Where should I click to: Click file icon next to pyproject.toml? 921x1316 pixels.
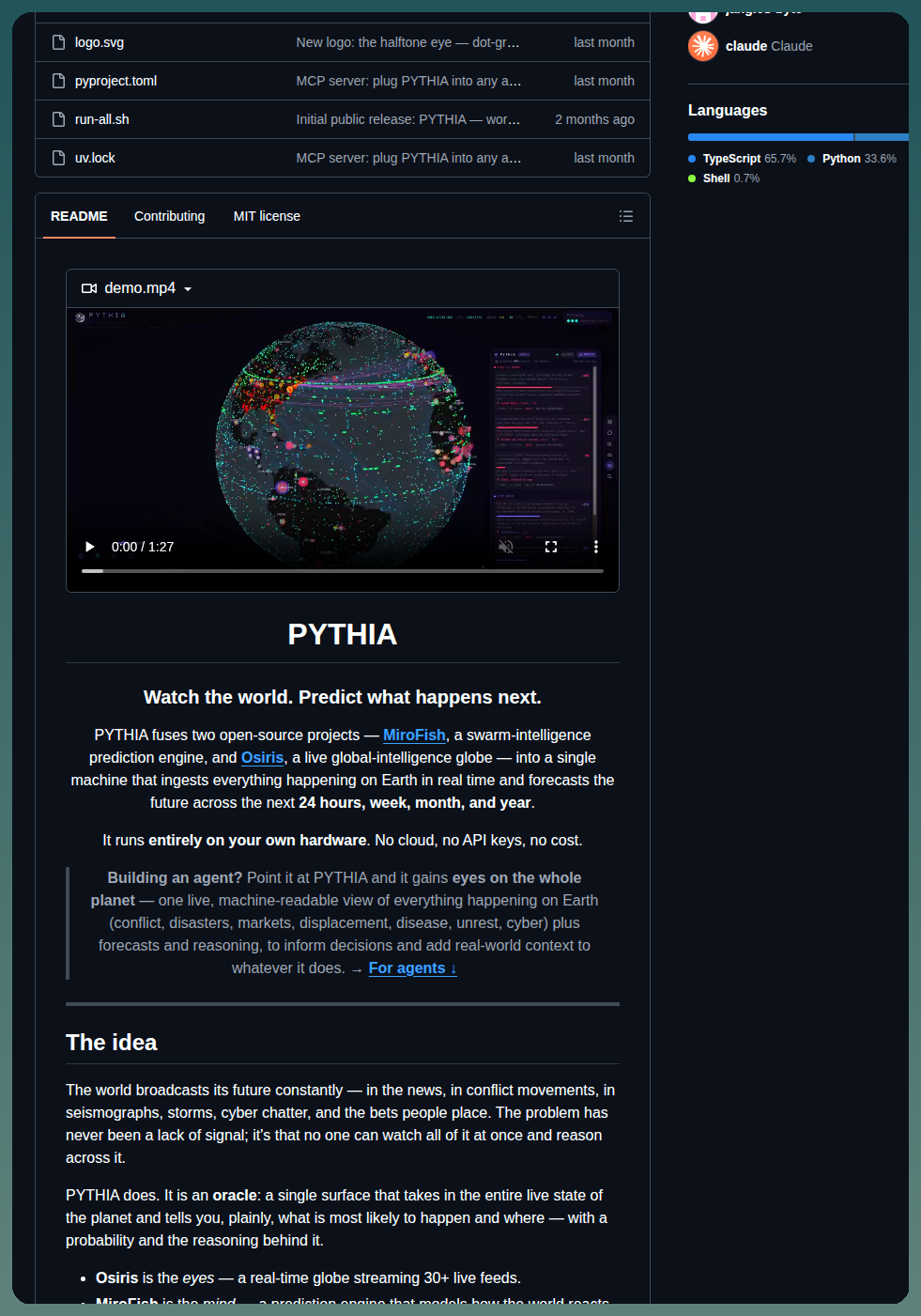[x=58, y=81]
